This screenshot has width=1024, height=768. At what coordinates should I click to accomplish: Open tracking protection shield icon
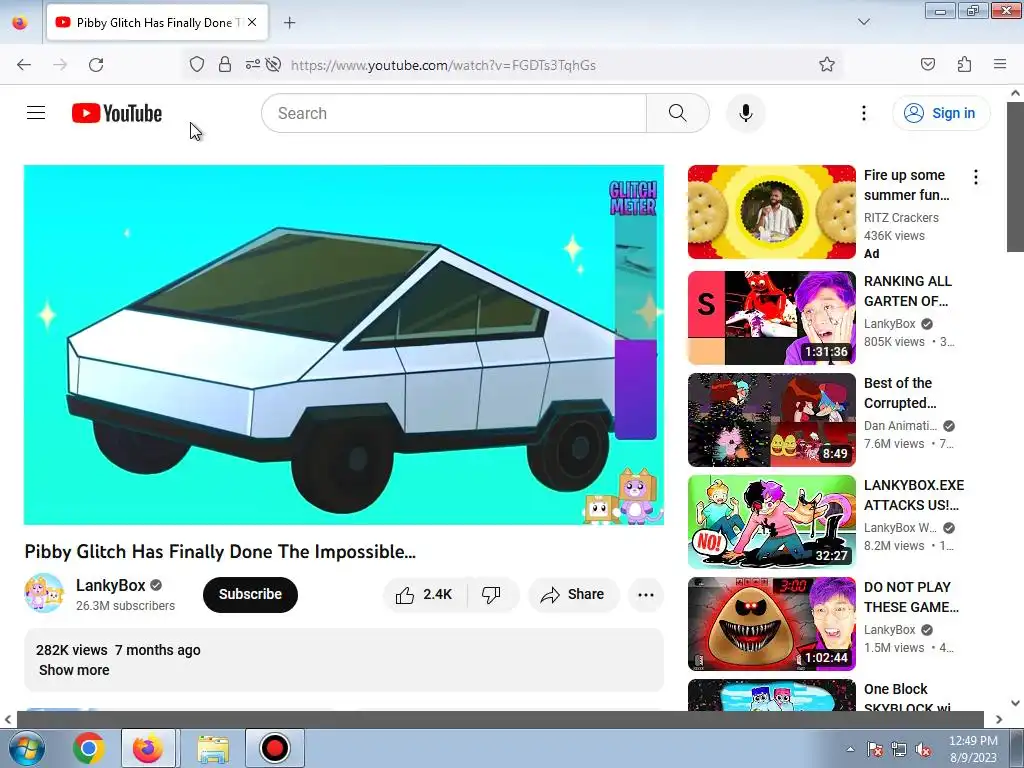(197, 64)
